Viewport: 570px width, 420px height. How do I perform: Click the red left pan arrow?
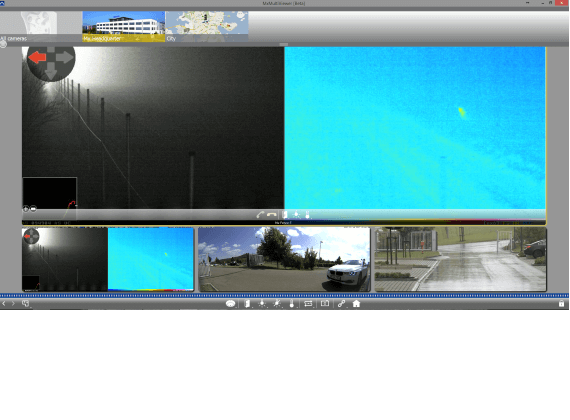point(37,57)
